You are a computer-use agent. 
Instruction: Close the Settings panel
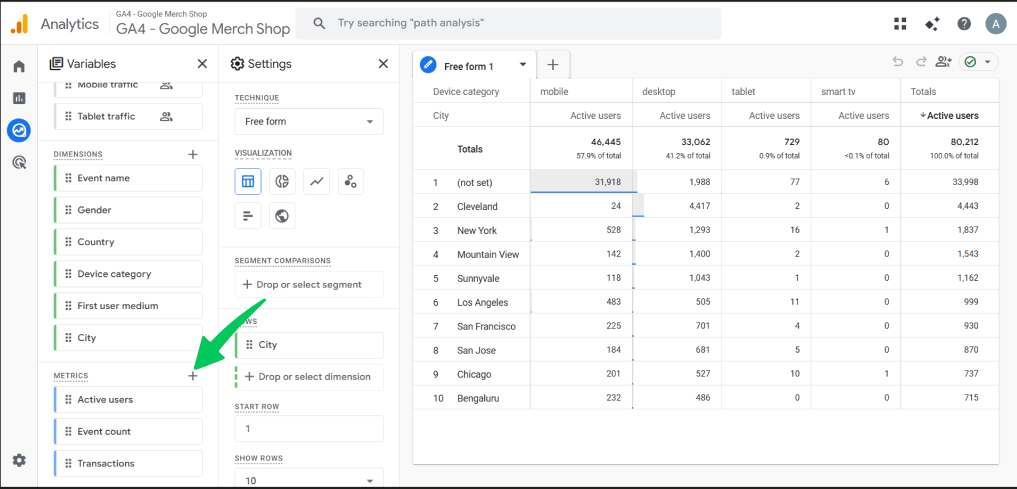pos(383,64)
